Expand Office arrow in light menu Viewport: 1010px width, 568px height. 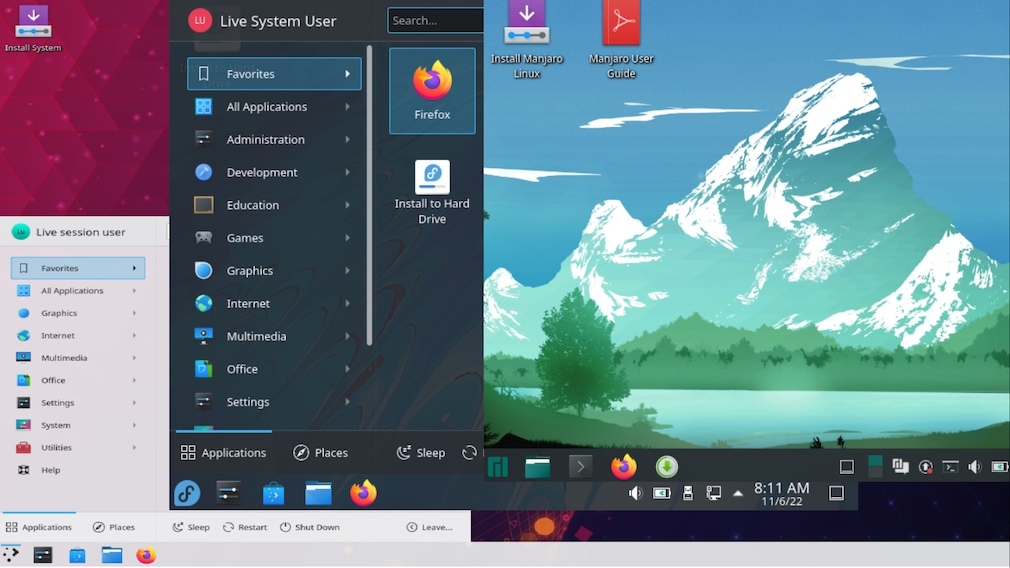pyautogui.click(x=134, y=380)
